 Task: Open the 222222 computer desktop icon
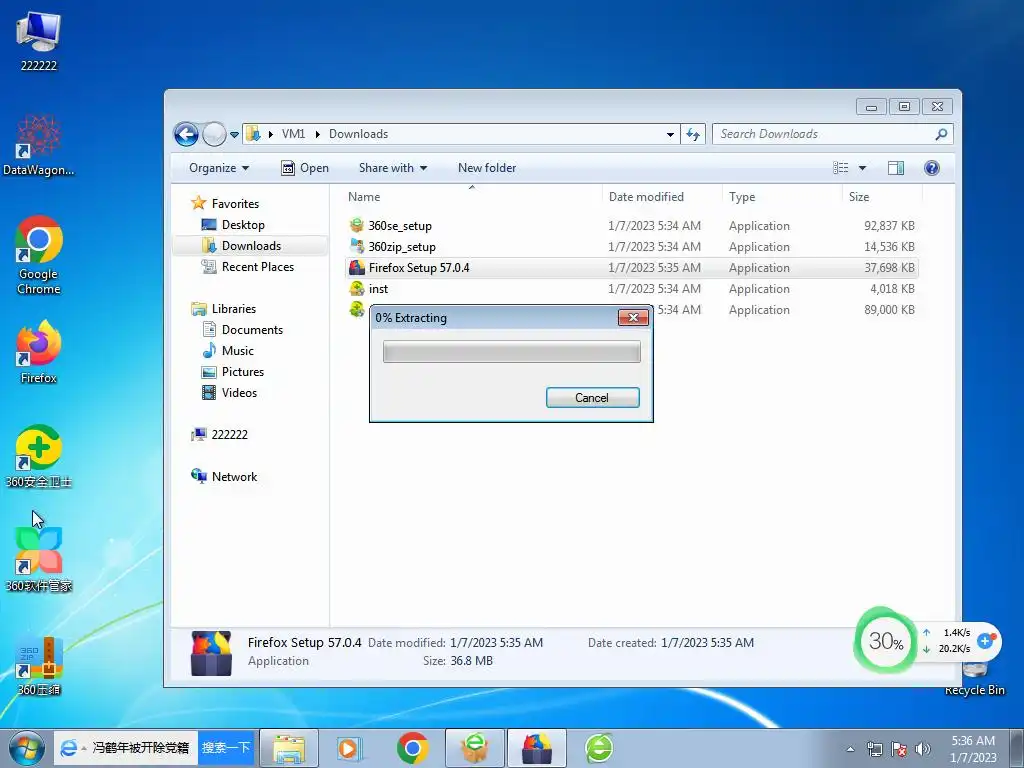point(39,40)
